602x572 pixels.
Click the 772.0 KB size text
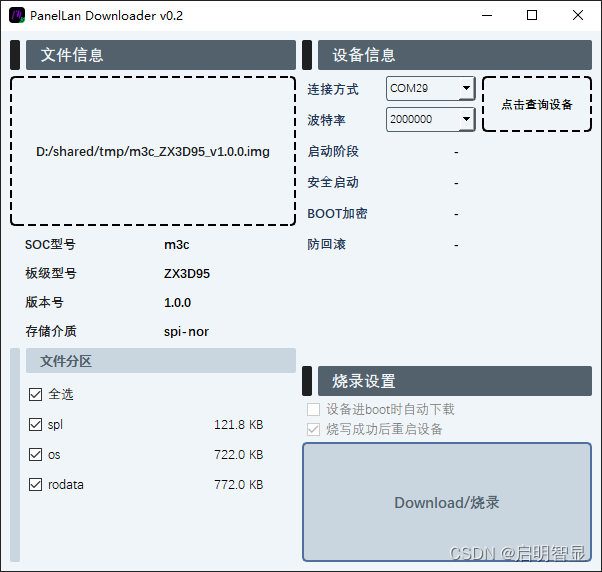[238, 484]
